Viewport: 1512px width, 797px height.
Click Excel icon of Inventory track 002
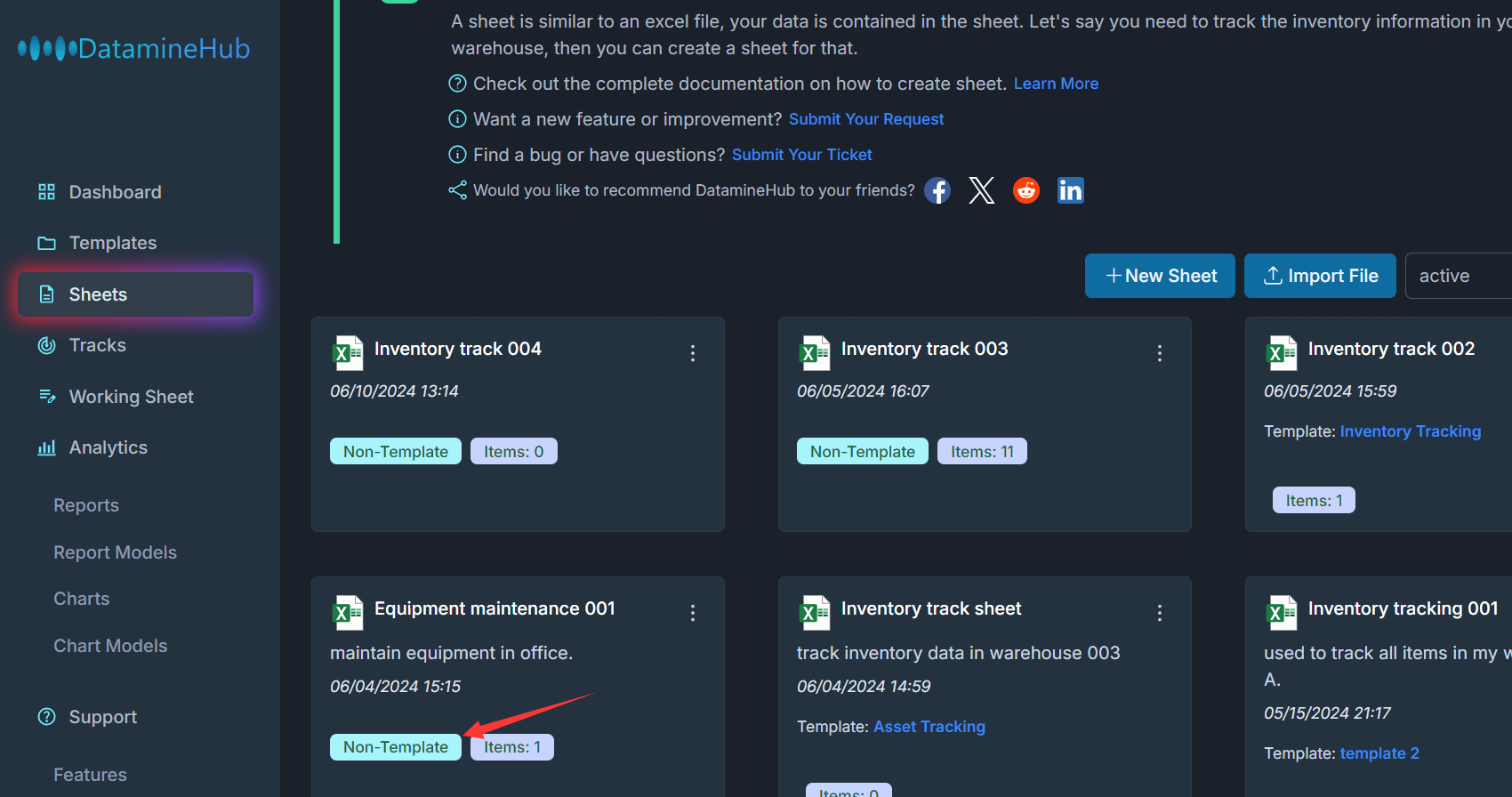(x=1282, y=353)
